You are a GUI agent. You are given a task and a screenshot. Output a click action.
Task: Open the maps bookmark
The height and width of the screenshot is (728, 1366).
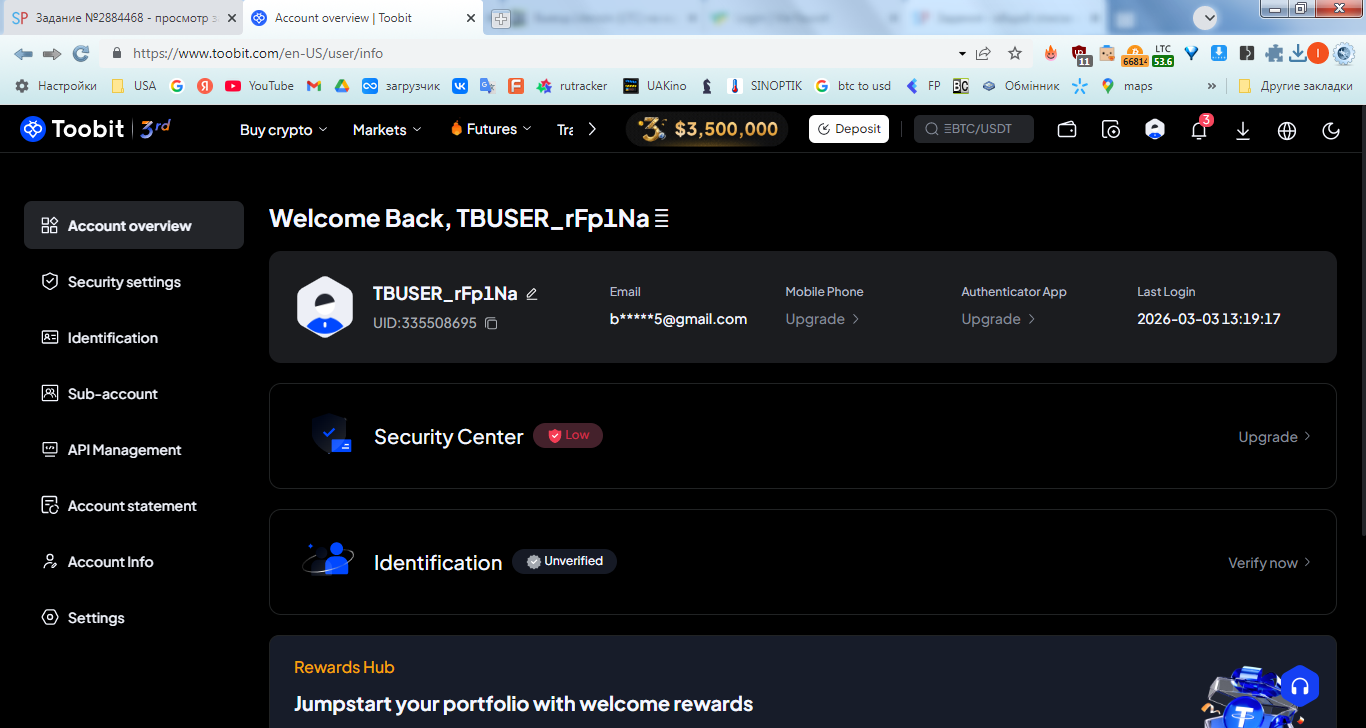pyautogui.click(x=1126, y=86)
